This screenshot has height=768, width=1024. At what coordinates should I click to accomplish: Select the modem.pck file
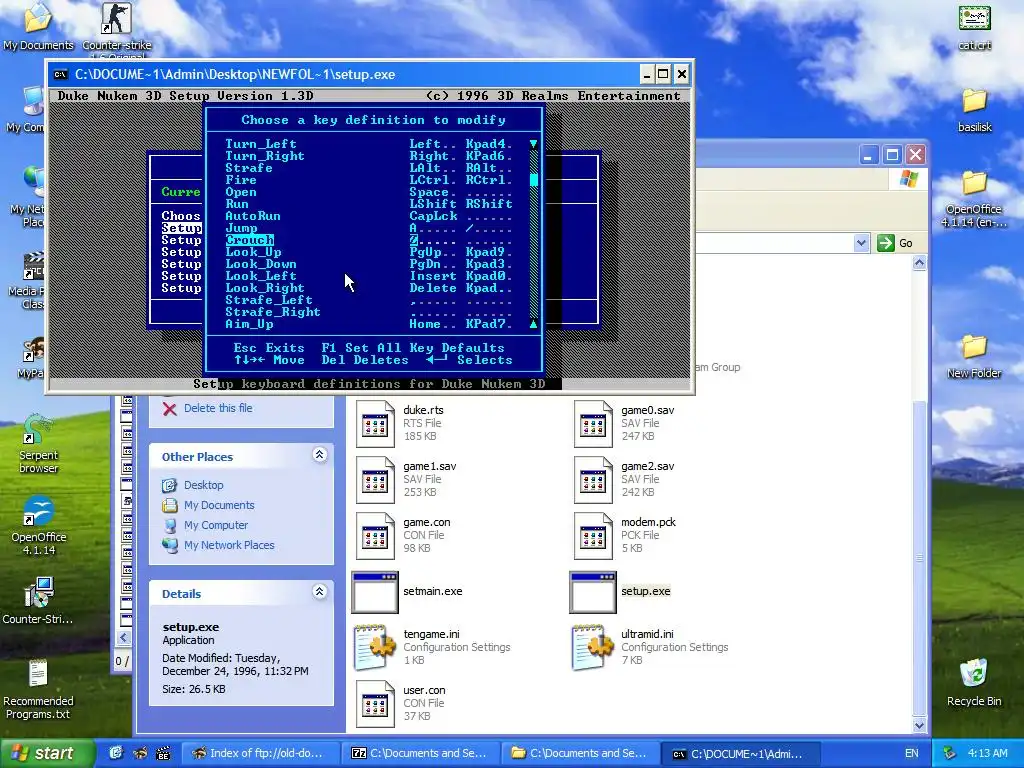[x=593, y=536]
